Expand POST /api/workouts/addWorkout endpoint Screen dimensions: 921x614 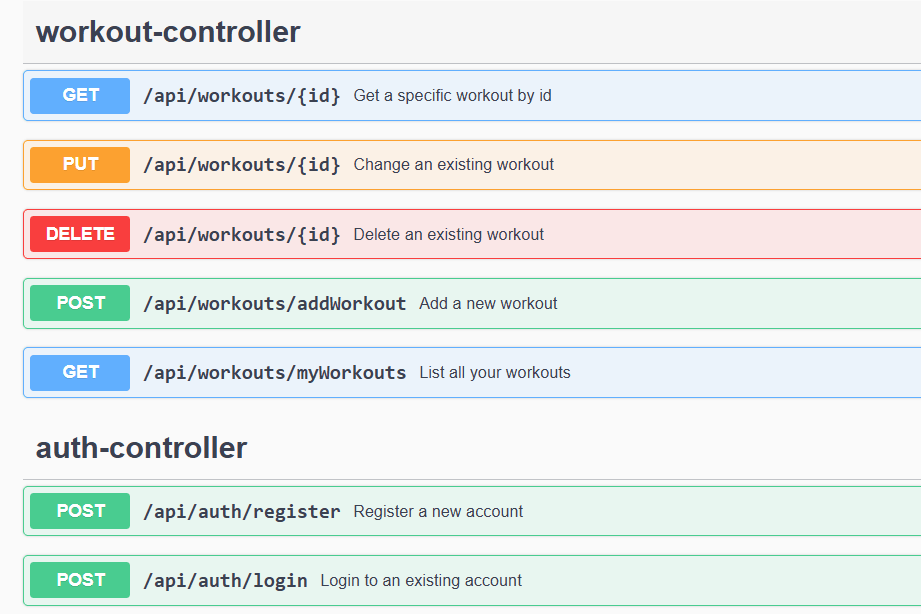[x=472, y=303]
